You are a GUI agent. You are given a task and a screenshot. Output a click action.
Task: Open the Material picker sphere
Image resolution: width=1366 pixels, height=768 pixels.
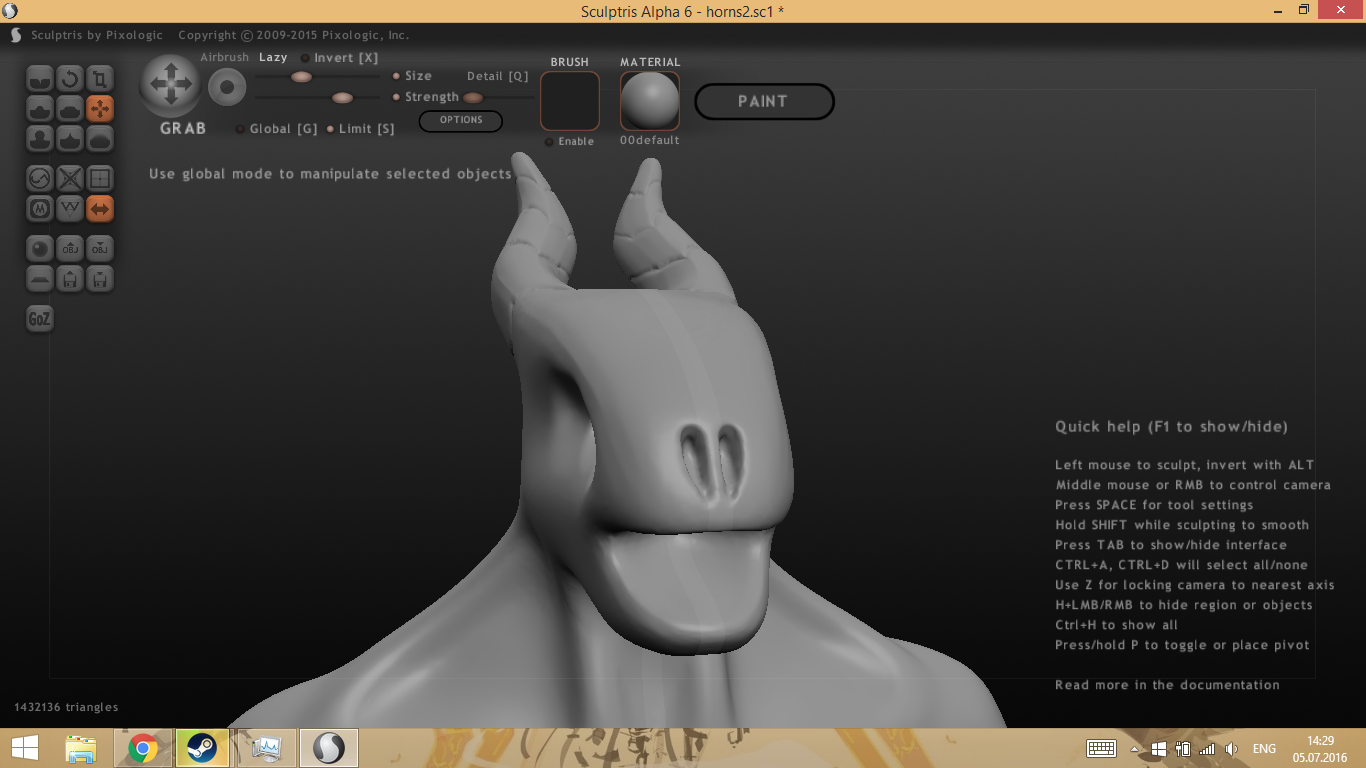coord(650,101)
